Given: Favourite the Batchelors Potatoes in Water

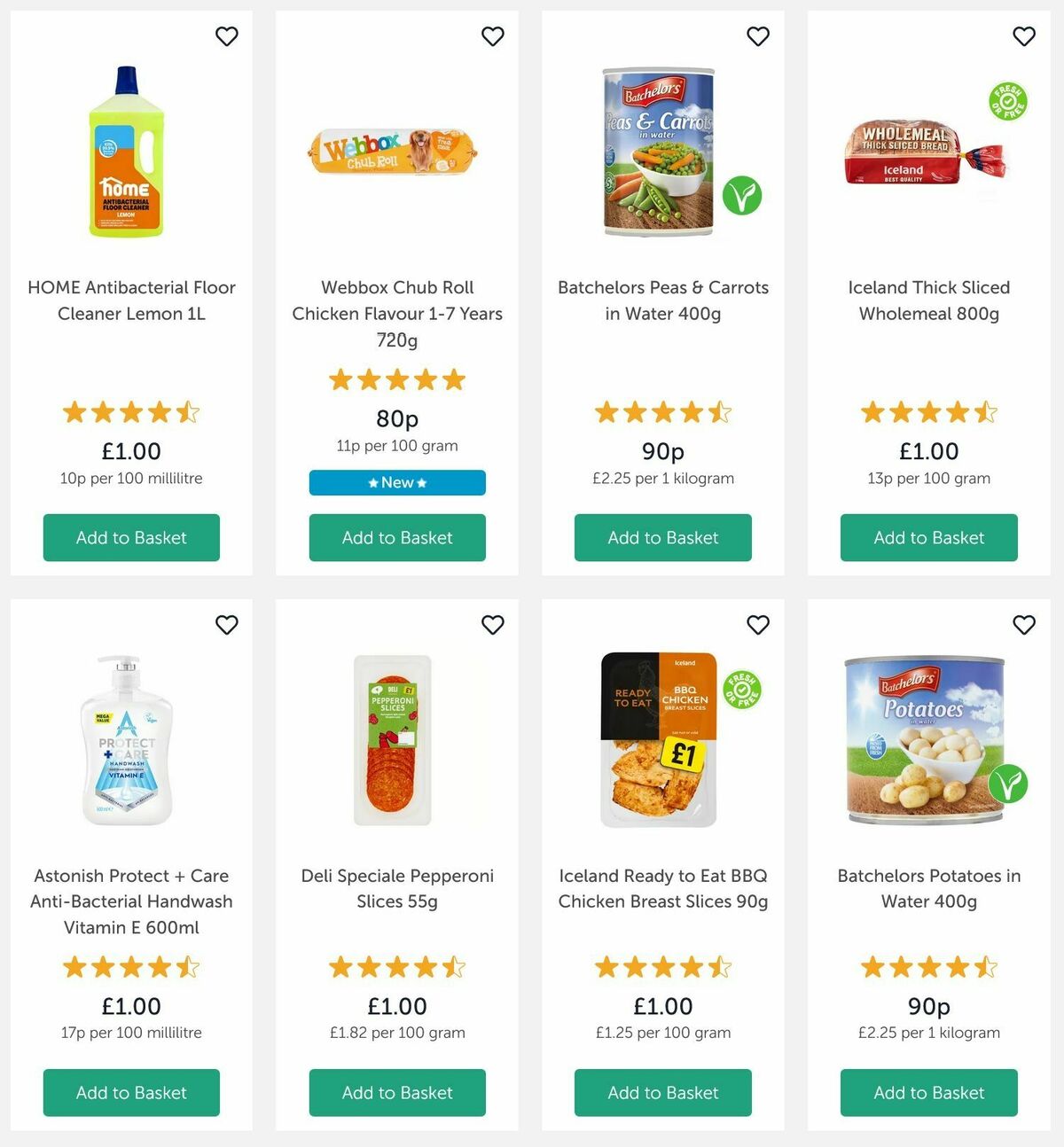Looking at the screenshot, I should click(x=1023, y=625).
